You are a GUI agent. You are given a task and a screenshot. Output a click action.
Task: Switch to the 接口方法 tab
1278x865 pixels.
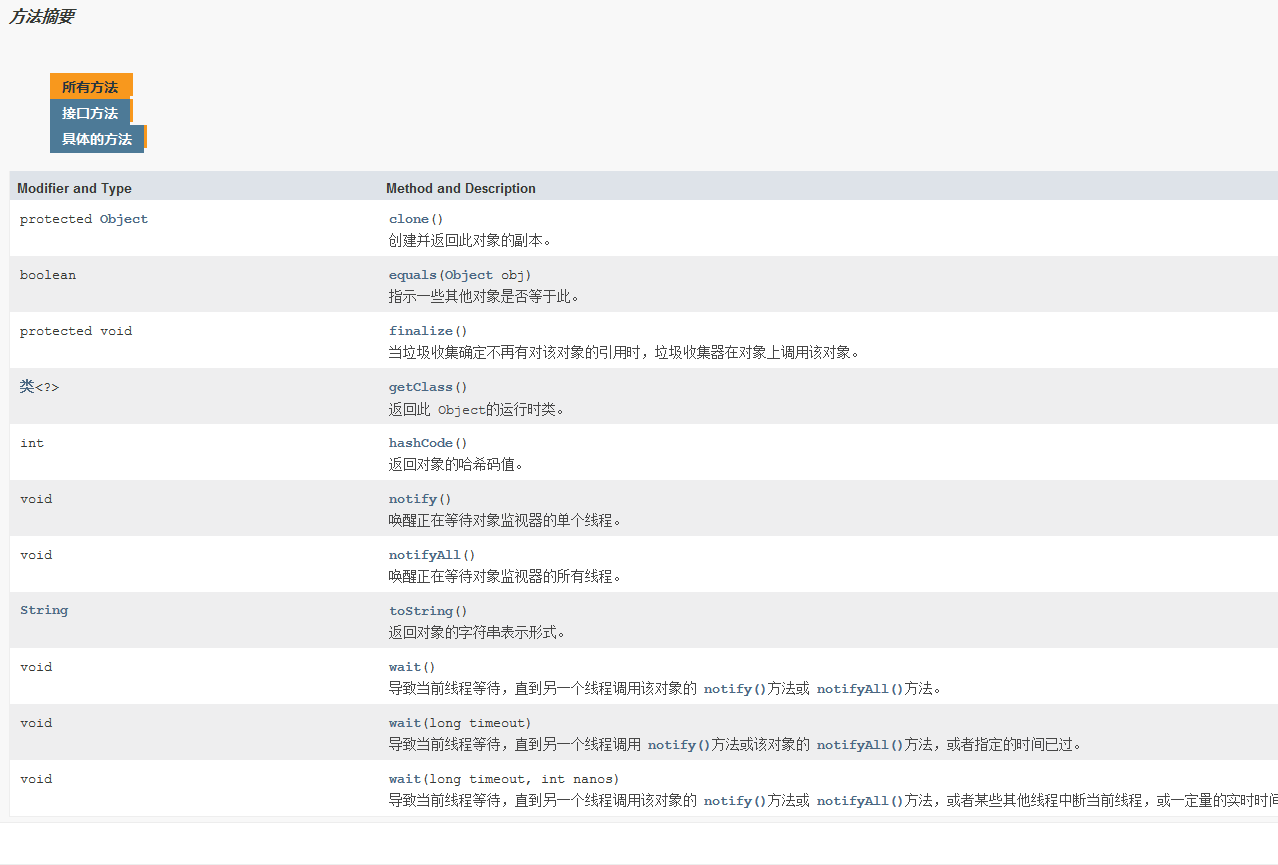90,113
